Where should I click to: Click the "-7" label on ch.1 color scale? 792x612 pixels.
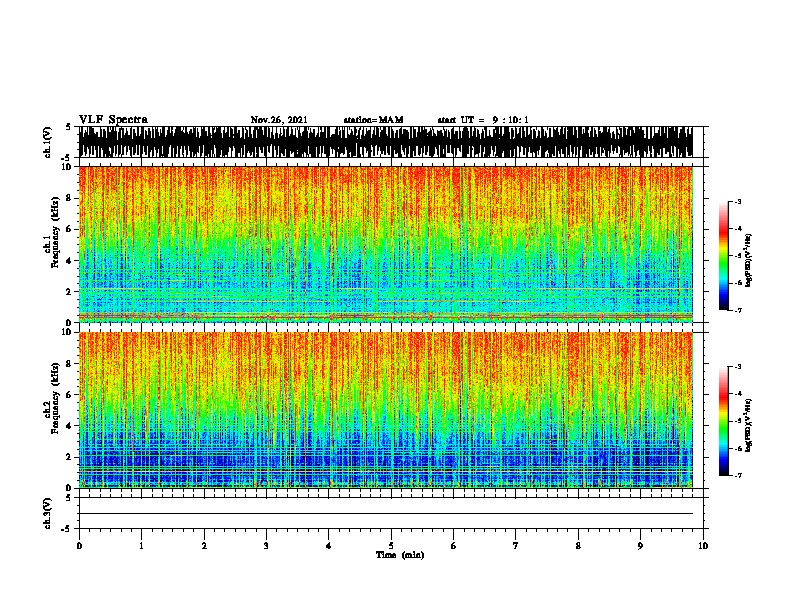[737, 310]
